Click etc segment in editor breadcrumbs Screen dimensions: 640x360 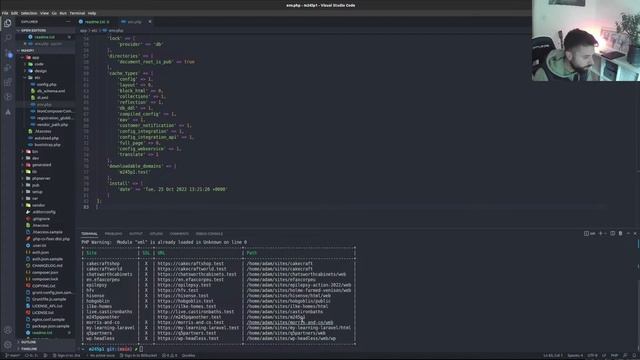94,31
